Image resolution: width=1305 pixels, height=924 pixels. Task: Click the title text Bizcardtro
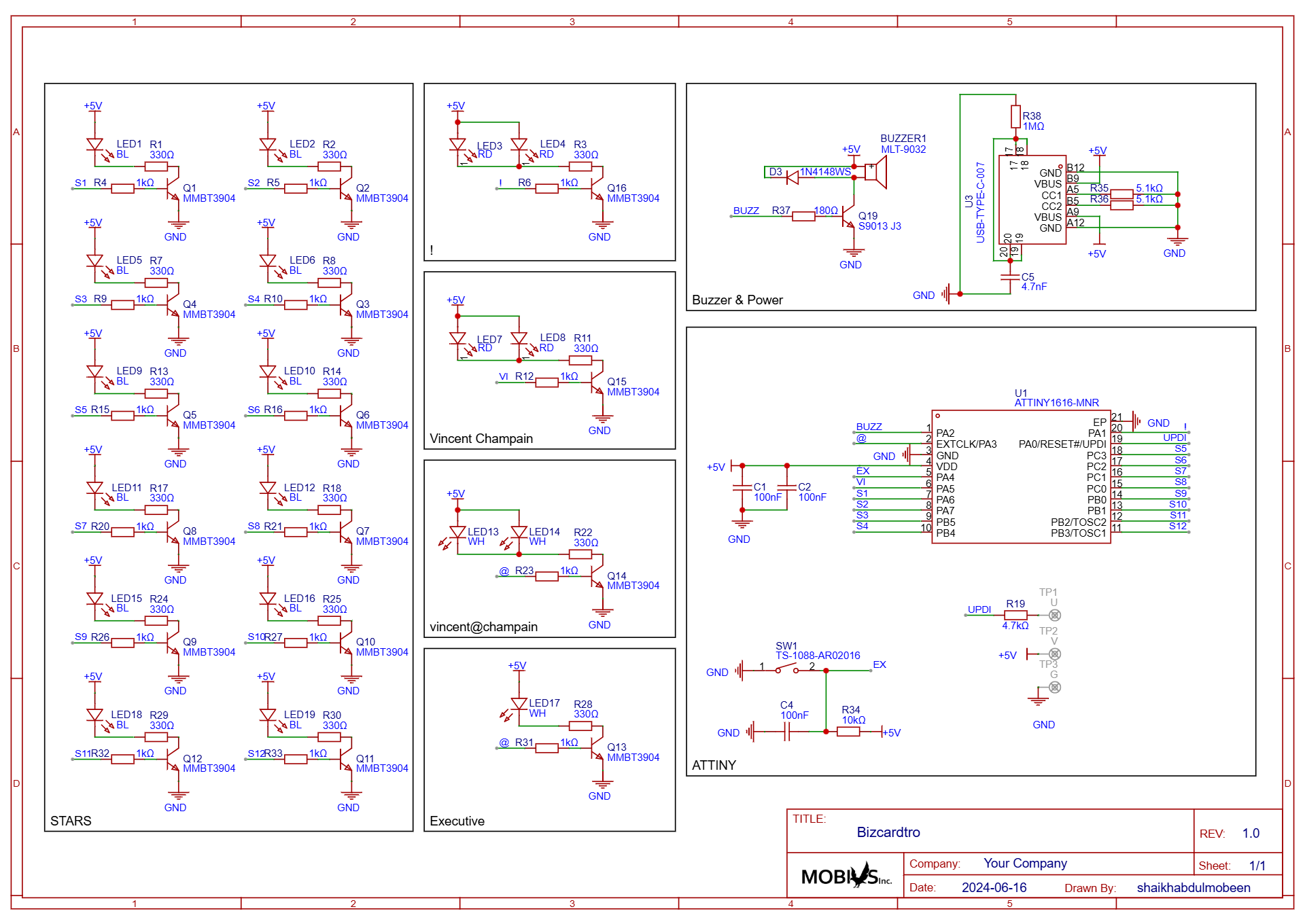point(888,832)
